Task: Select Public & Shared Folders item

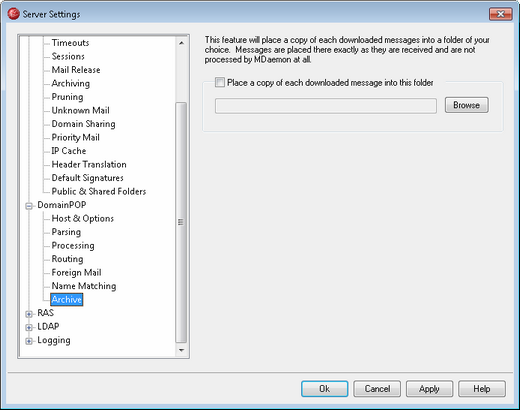Action: pos(99,191)
